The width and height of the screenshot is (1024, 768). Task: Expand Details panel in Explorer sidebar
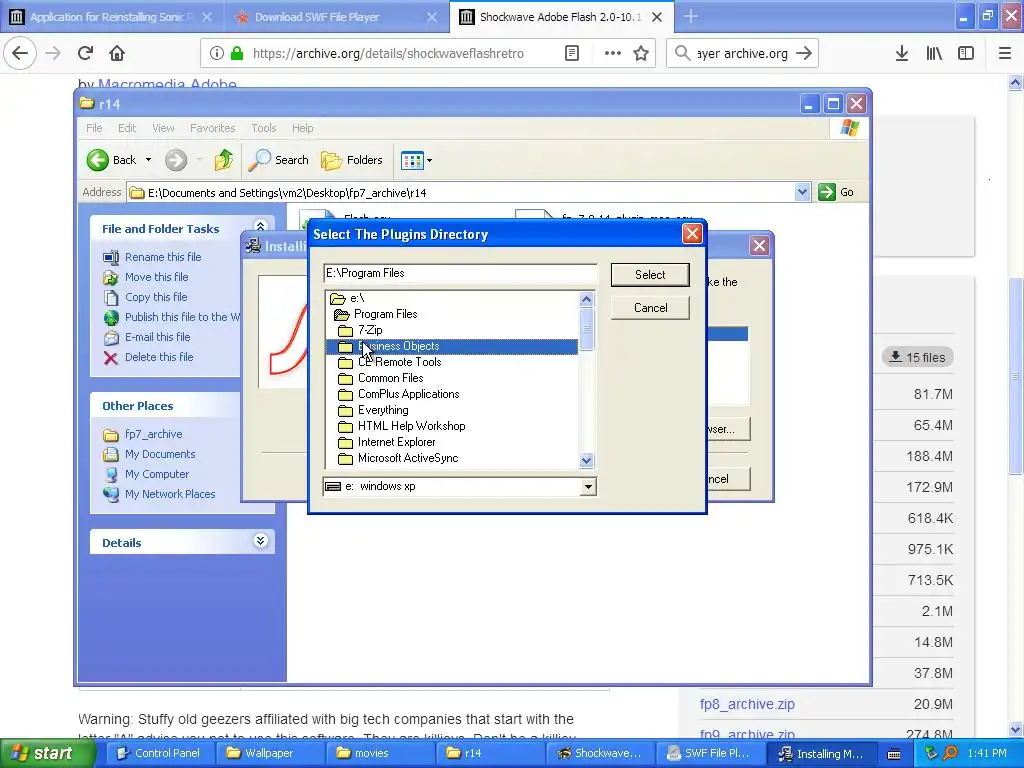[260, 541]
